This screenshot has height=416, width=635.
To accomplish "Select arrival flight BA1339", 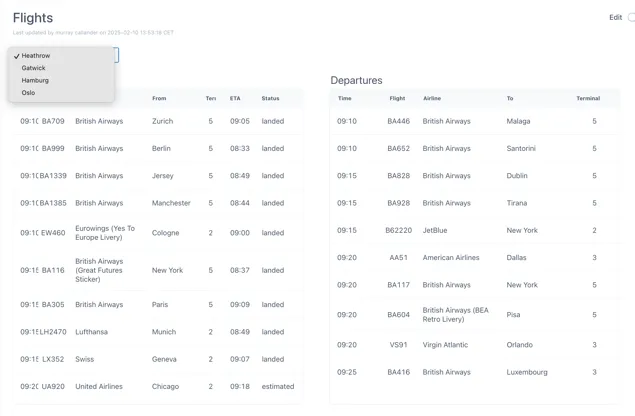I will [x=53, y=176].
